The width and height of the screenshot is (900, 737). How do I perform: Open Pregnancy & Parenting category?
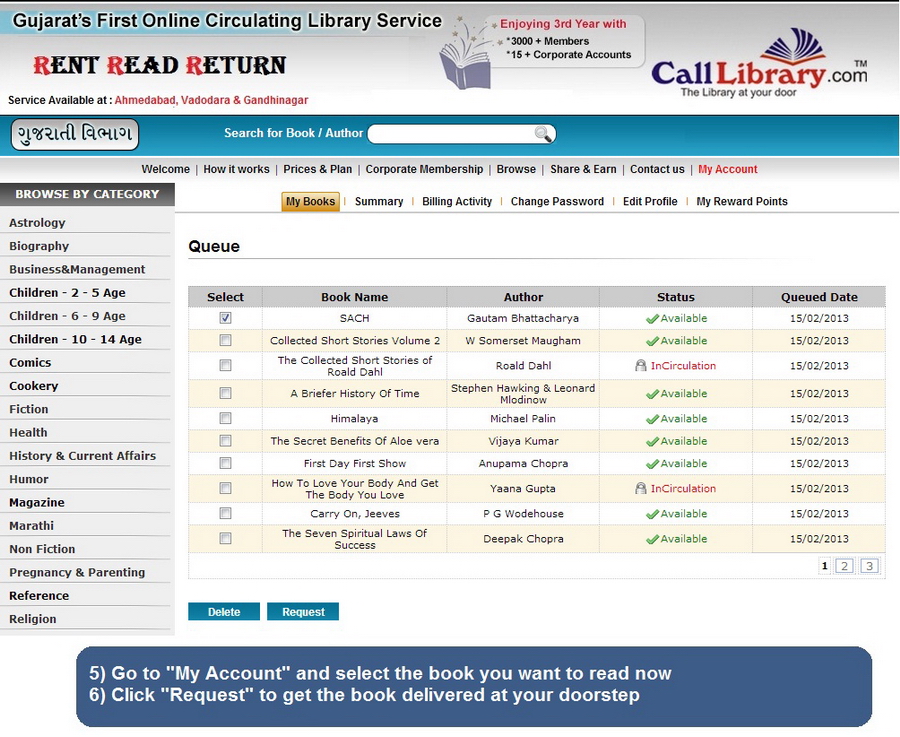point(77,572)
